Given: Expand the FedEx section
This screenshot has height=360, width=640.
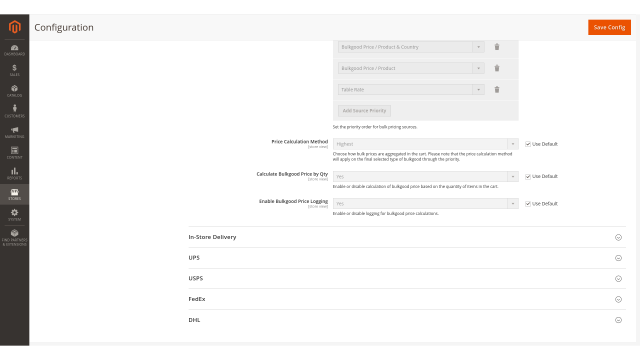Looking at the screenshot, I should 407,299.
